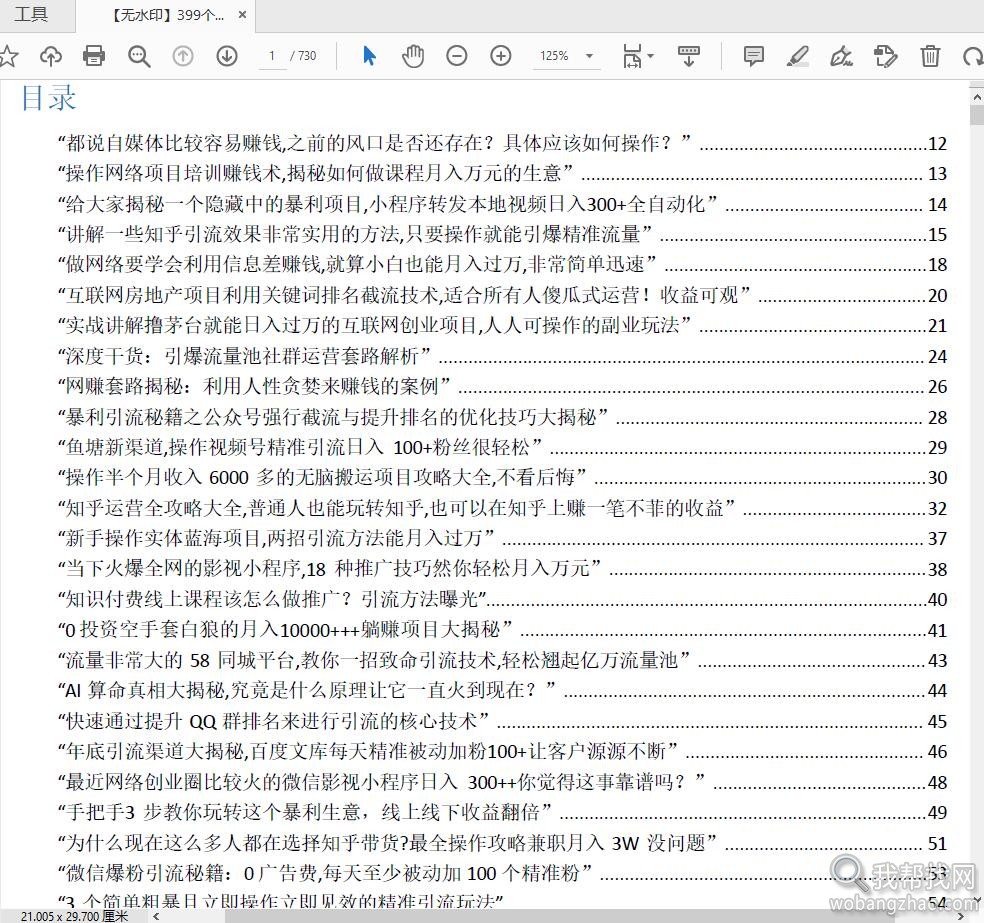
Task: Open TOC entry about 58 同城平台
Action: point(502,659)
